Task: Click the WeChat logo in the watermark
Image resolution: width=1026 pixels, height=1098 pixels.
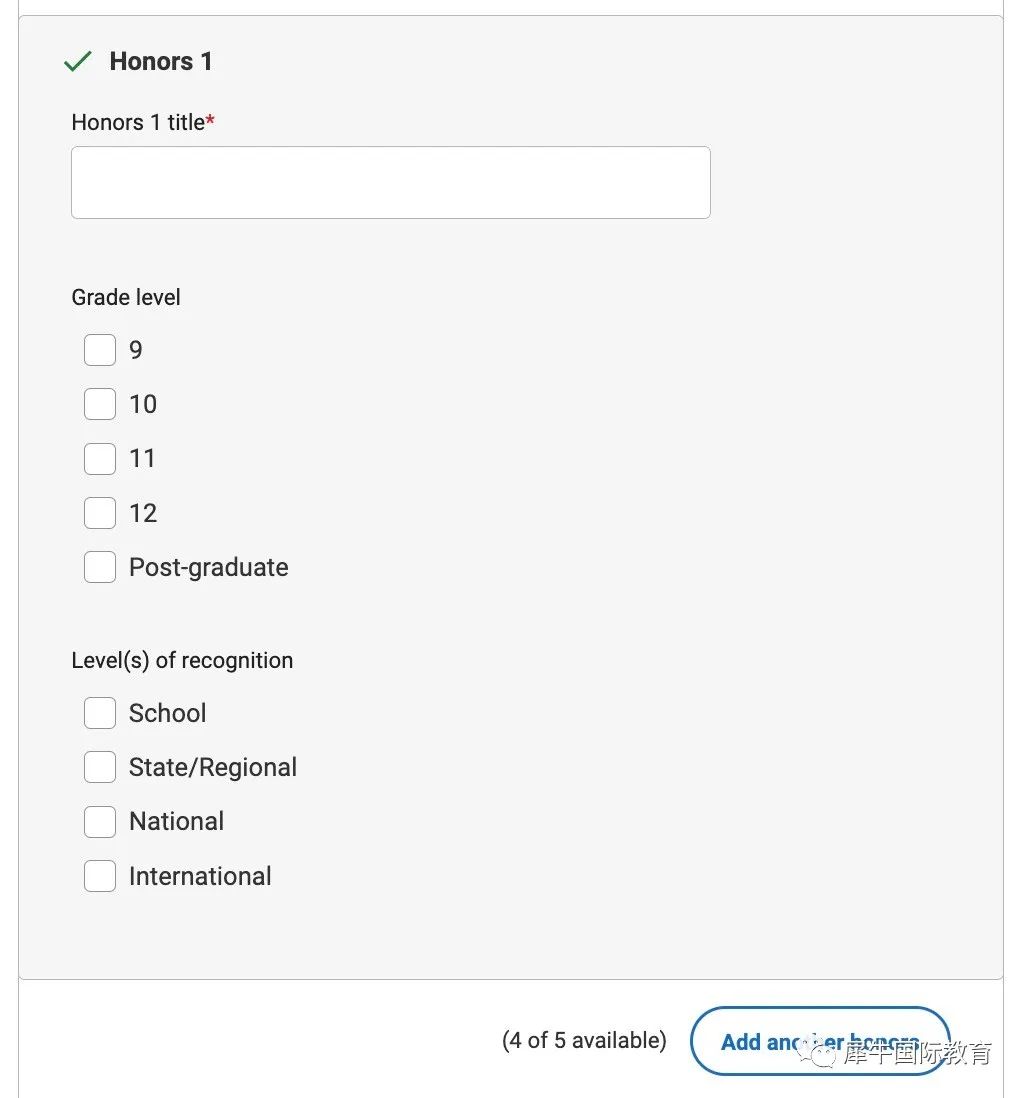Action: (x=819, y=1050)
